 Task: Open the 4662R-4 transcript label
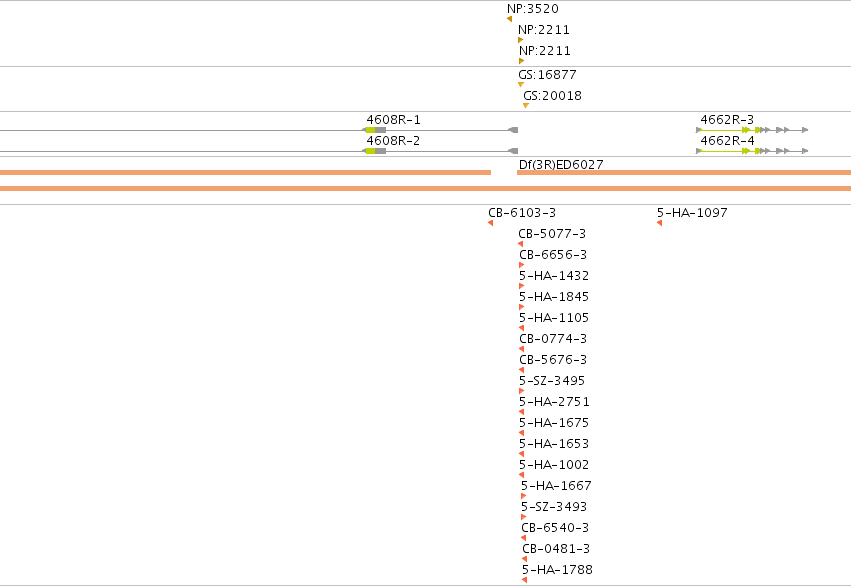pos(727,141)
